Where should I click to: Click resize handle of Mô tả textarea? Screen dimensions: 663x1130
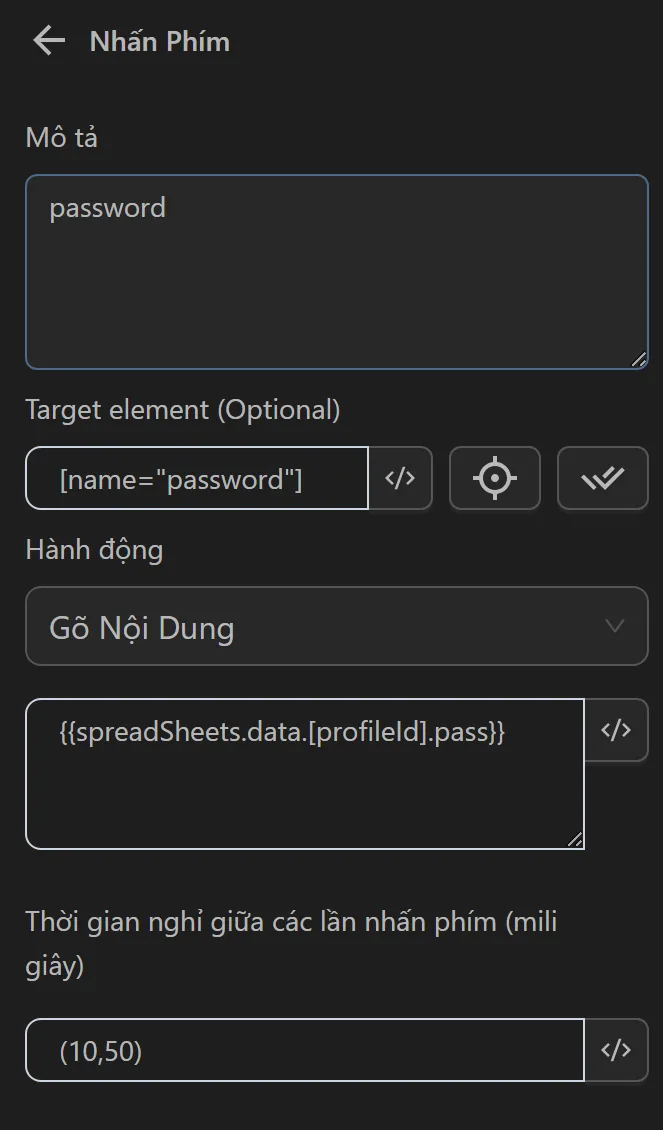(x=638, y=359)
